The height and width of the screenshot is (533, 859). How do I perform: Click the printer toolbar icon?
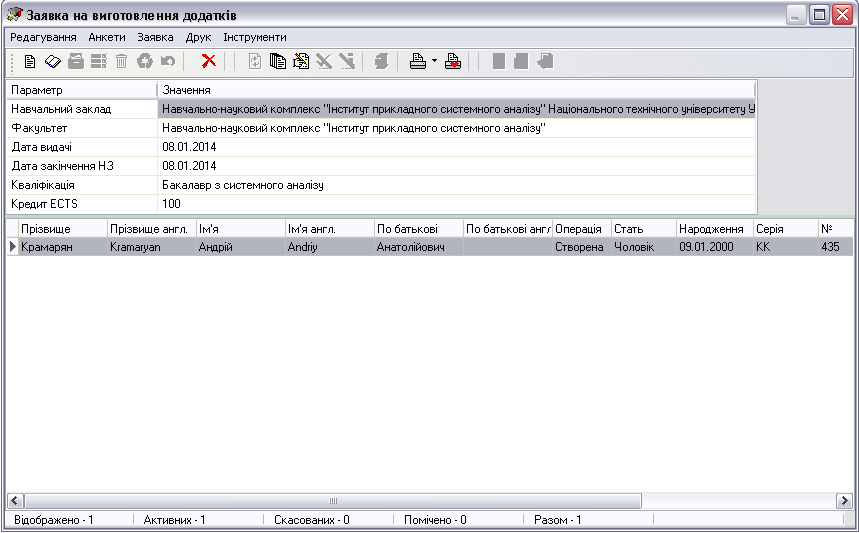point(418,61)
